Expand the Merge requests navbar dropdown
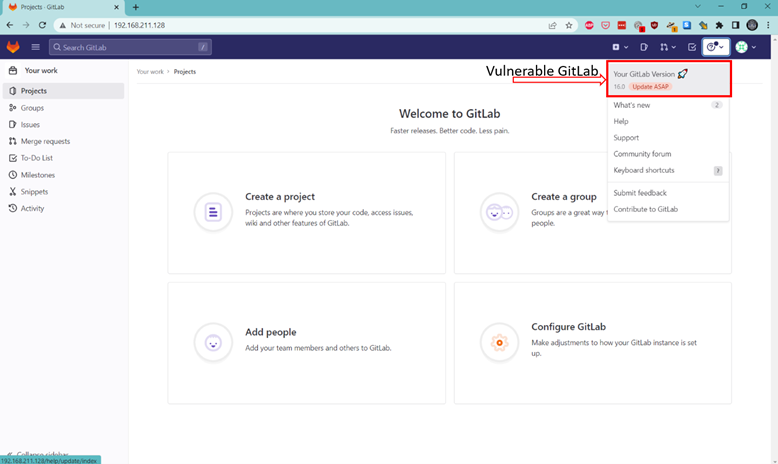 tap(667, 47)
